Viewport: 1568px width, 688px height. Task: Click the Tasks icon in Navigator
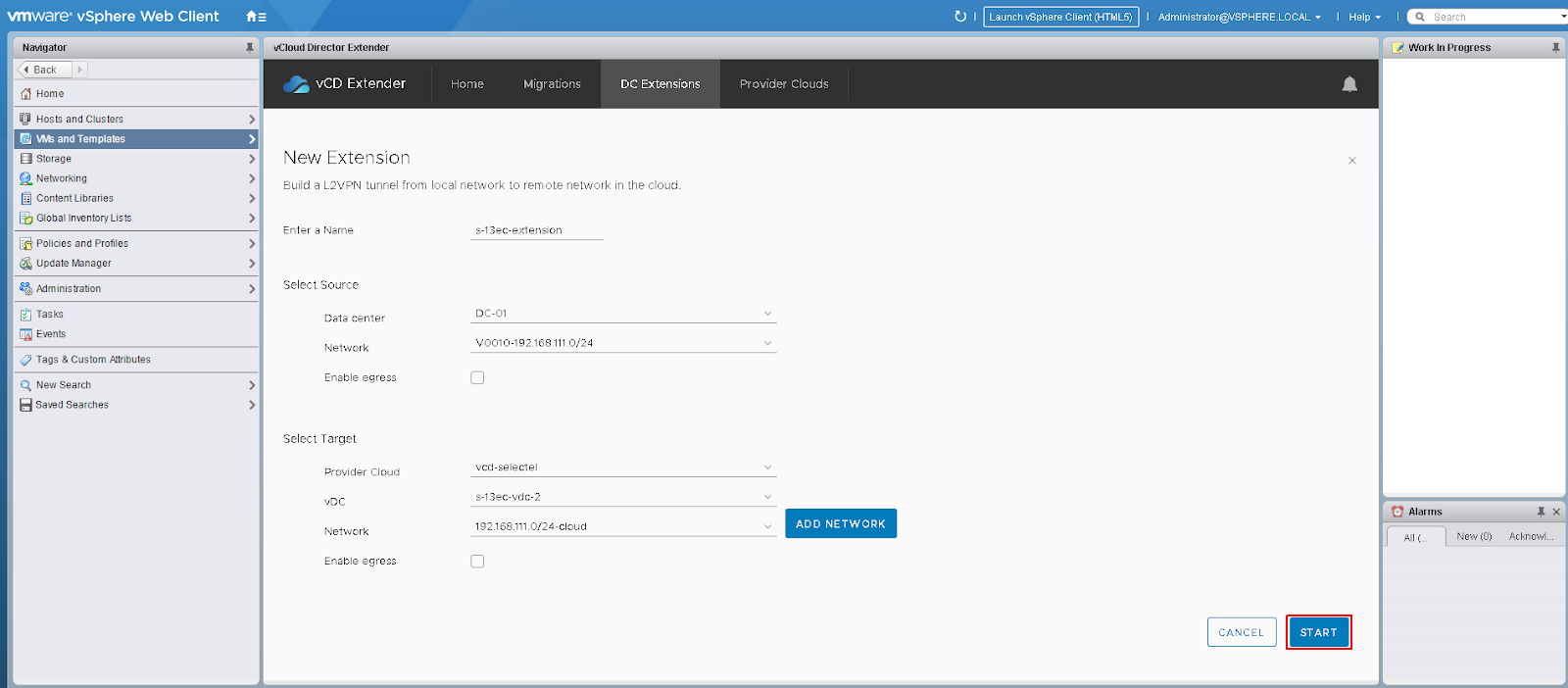pyautogui.click(x=25, y=315)
